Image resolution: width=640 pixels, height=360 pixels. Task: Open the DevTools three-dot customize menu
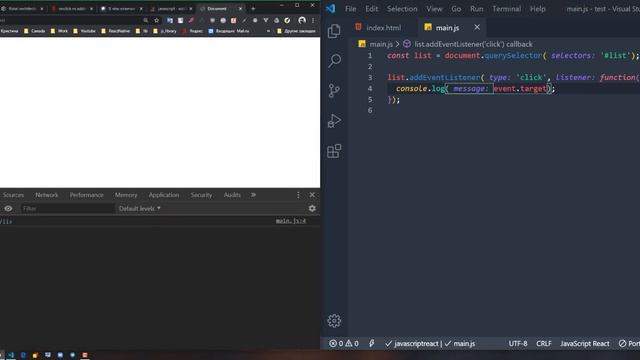click(298, 195)
